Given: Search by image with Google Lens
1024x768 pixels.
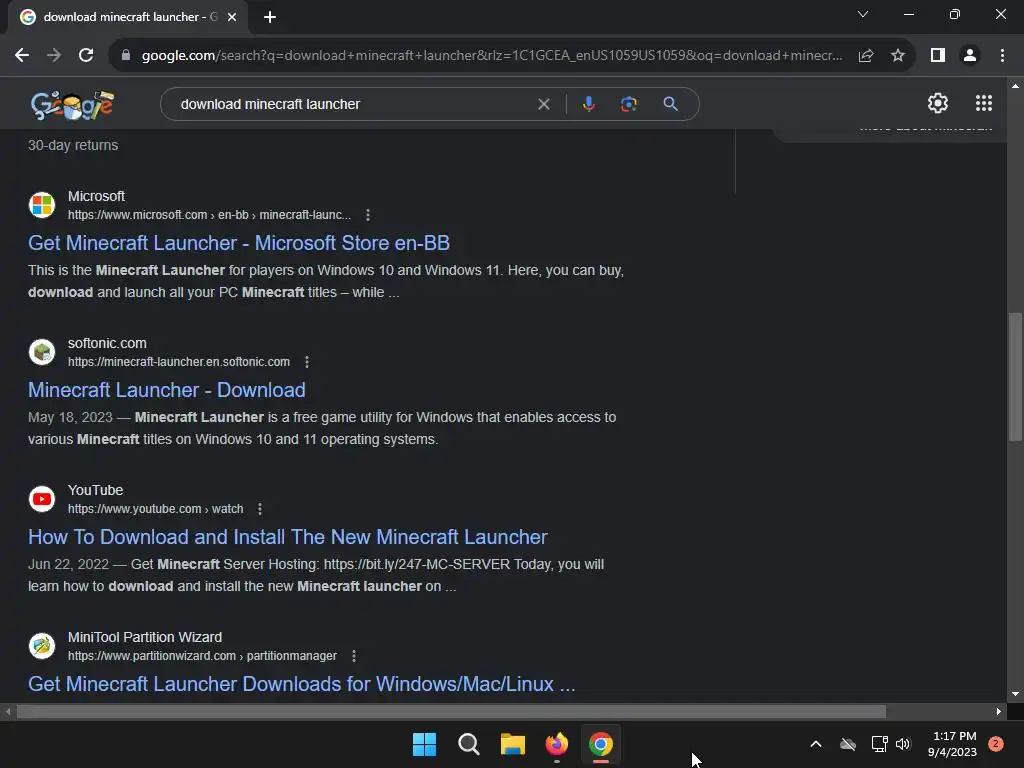Looking at the screenshot, I should tap(628, 104).
